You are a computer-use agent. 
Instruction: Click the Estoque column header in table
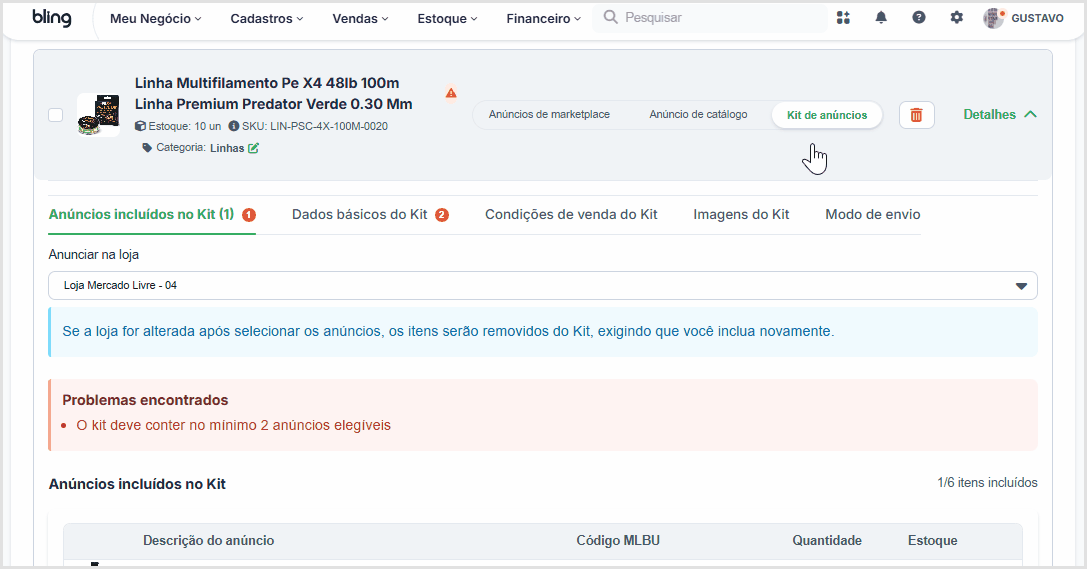[x=933, y=541]
